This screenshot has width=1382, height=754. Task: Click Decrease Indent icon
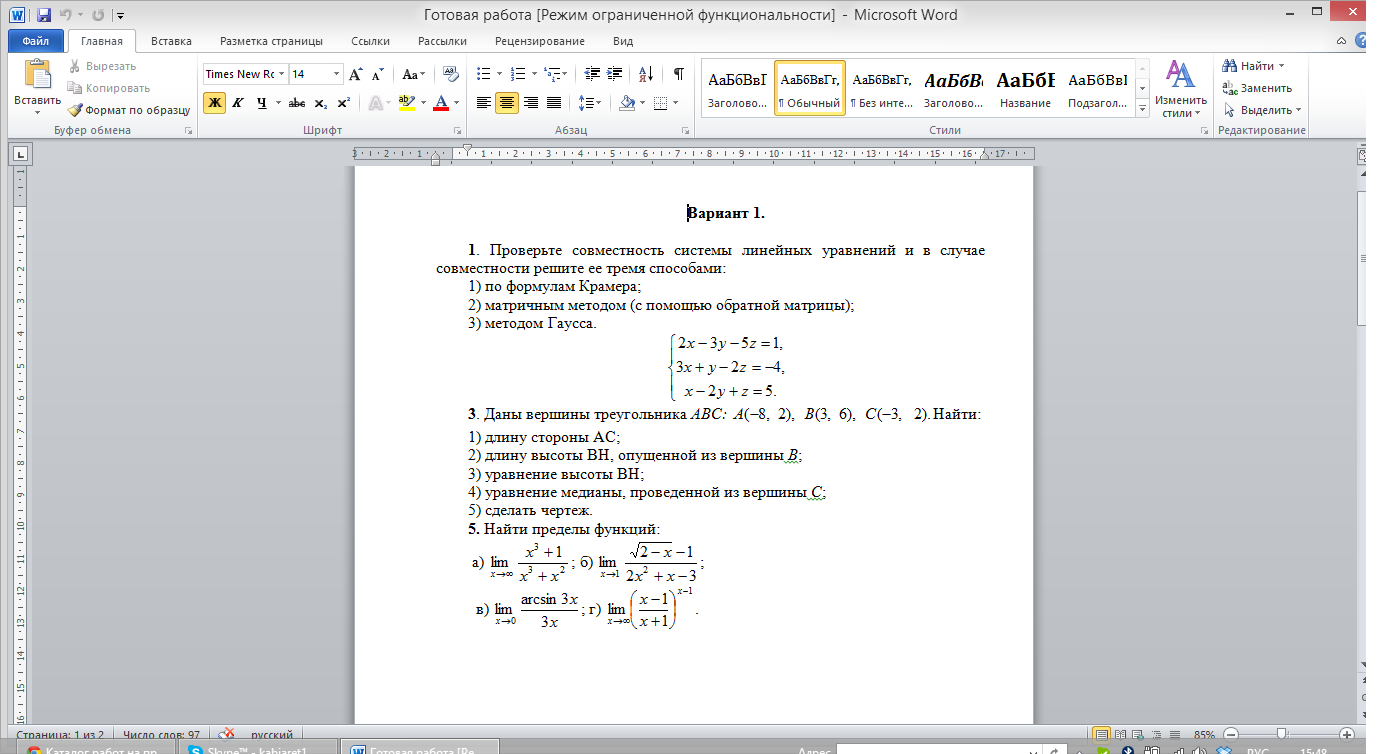pyautogui.click(x=590, y=74)
